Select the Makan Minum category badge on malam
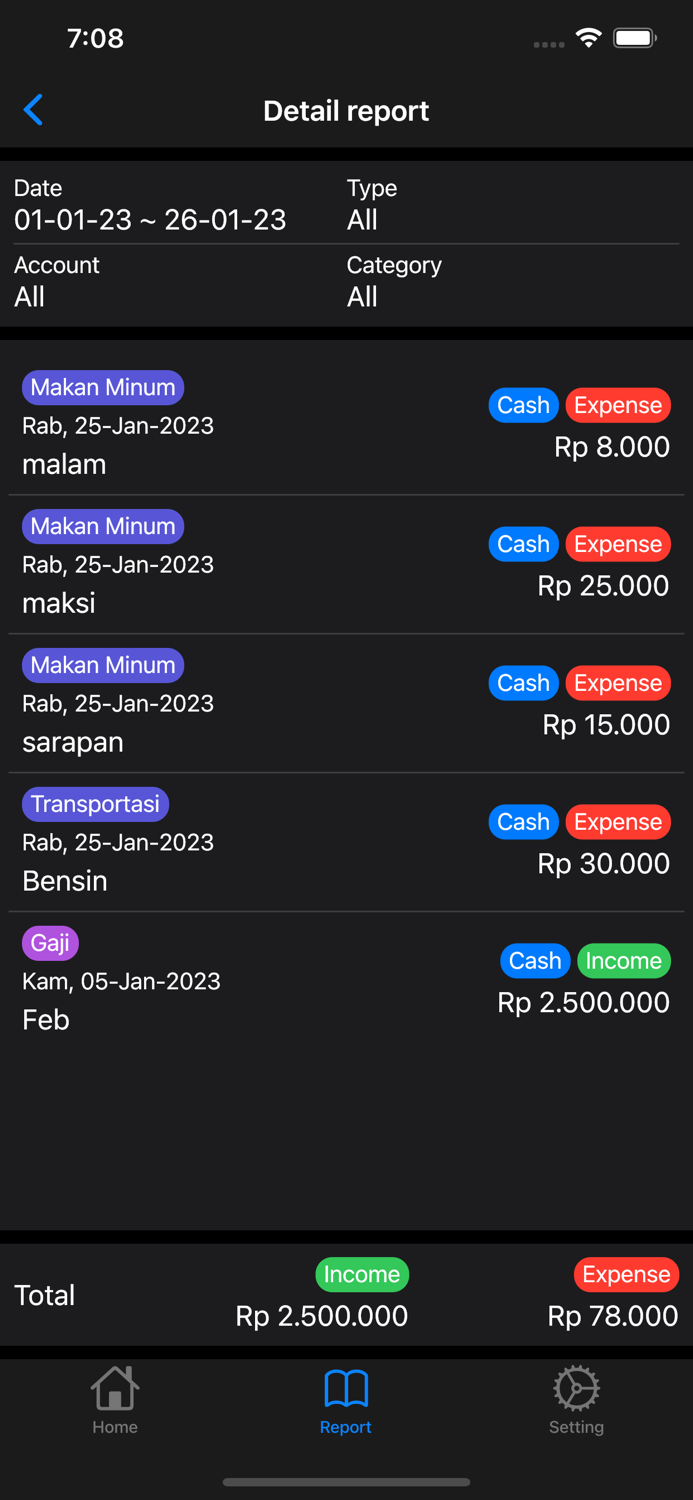Screen dimensions: 693x1500 coord(102,387)
